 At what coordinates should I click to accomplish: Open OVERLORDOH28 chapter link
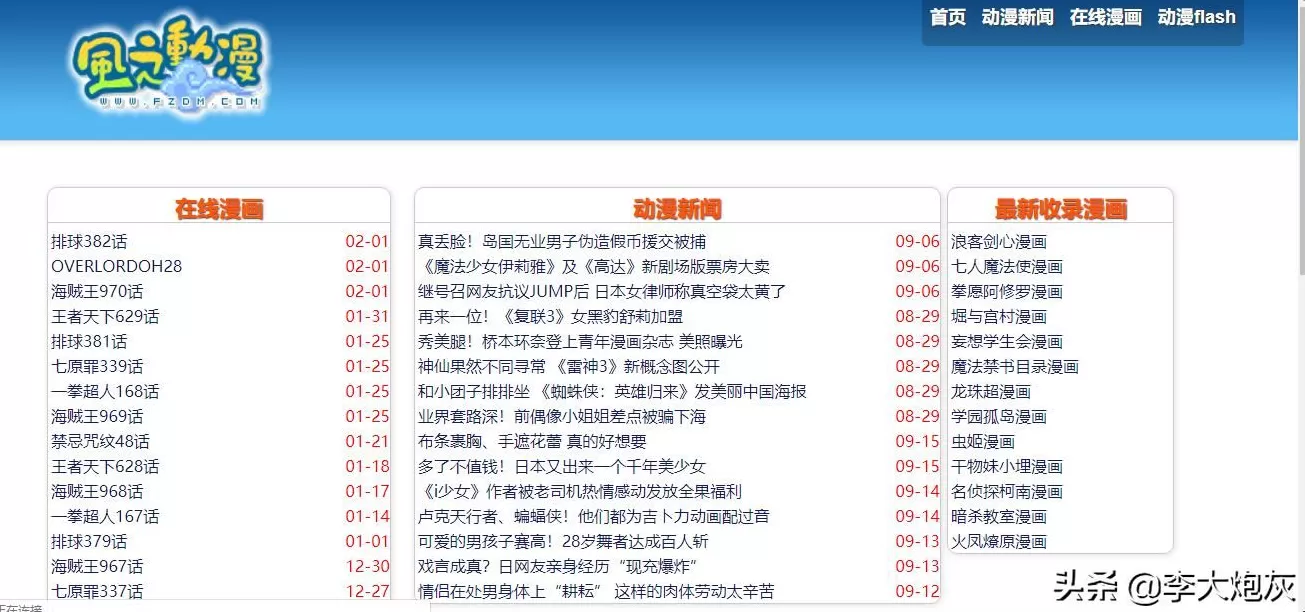pos(116,267)
